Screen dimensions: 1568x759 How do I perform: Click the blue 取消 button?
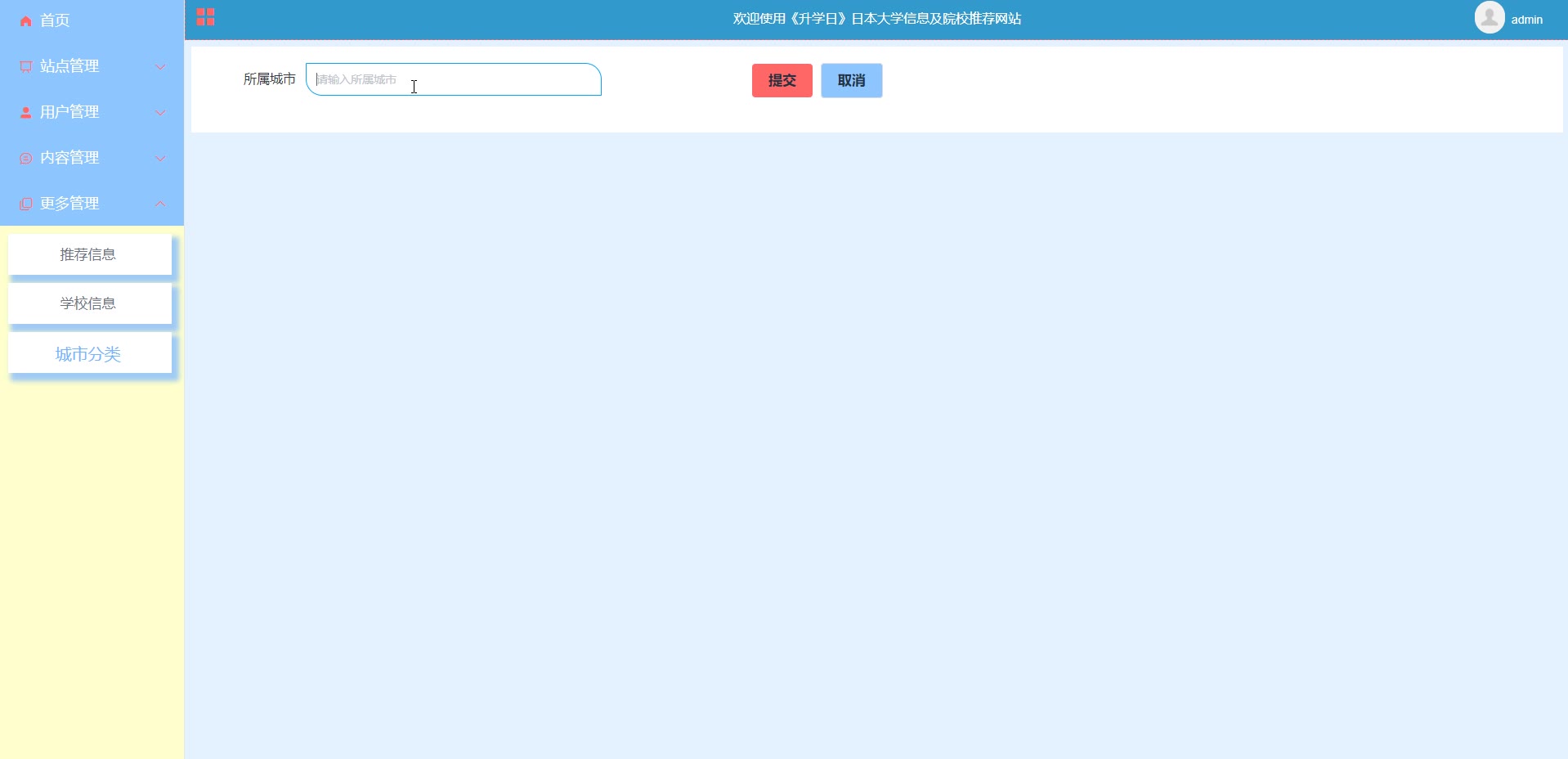point(852,80)
